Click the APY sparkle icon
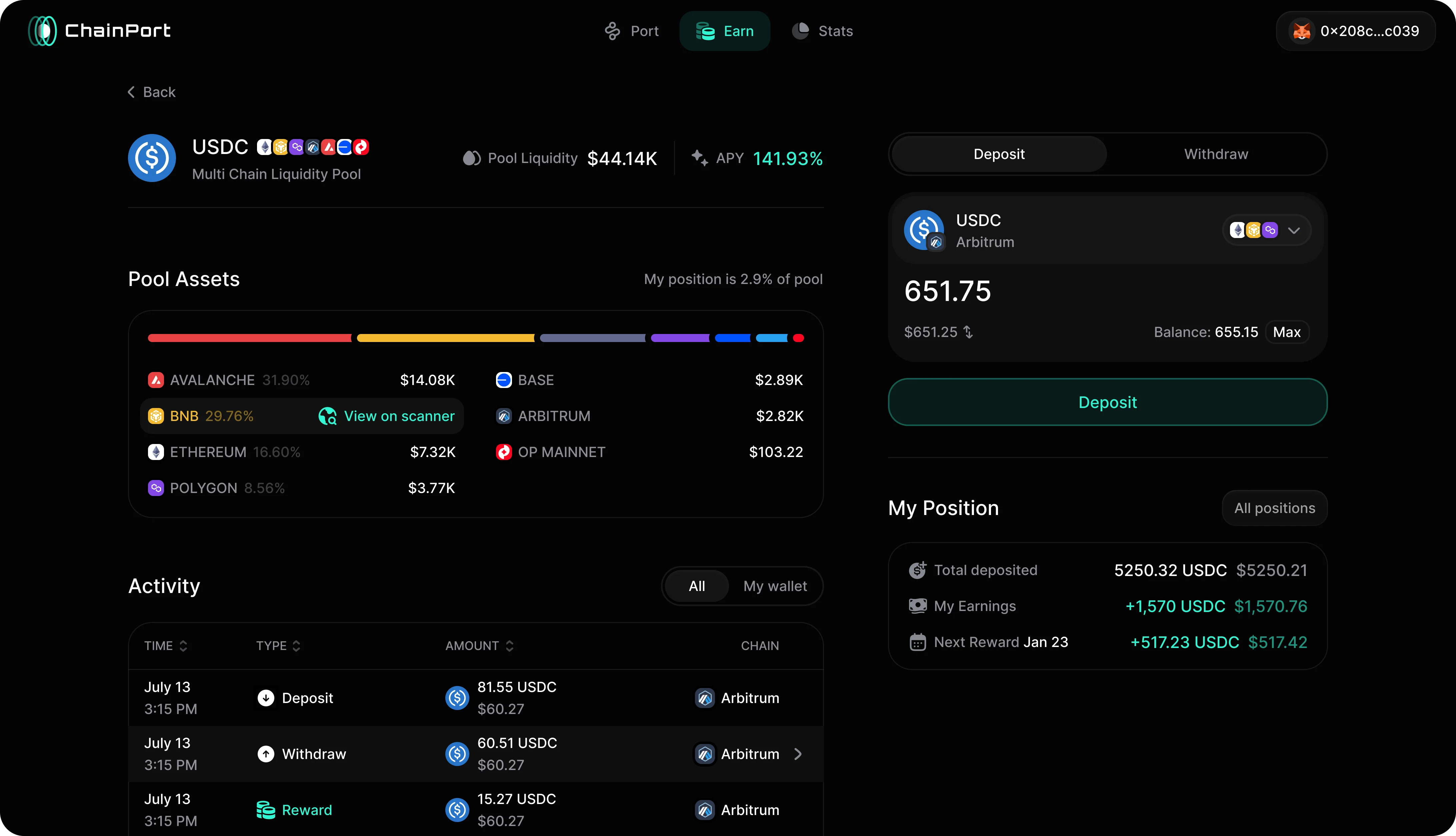This screenshot has width=1456, height=836. (699, 157)
